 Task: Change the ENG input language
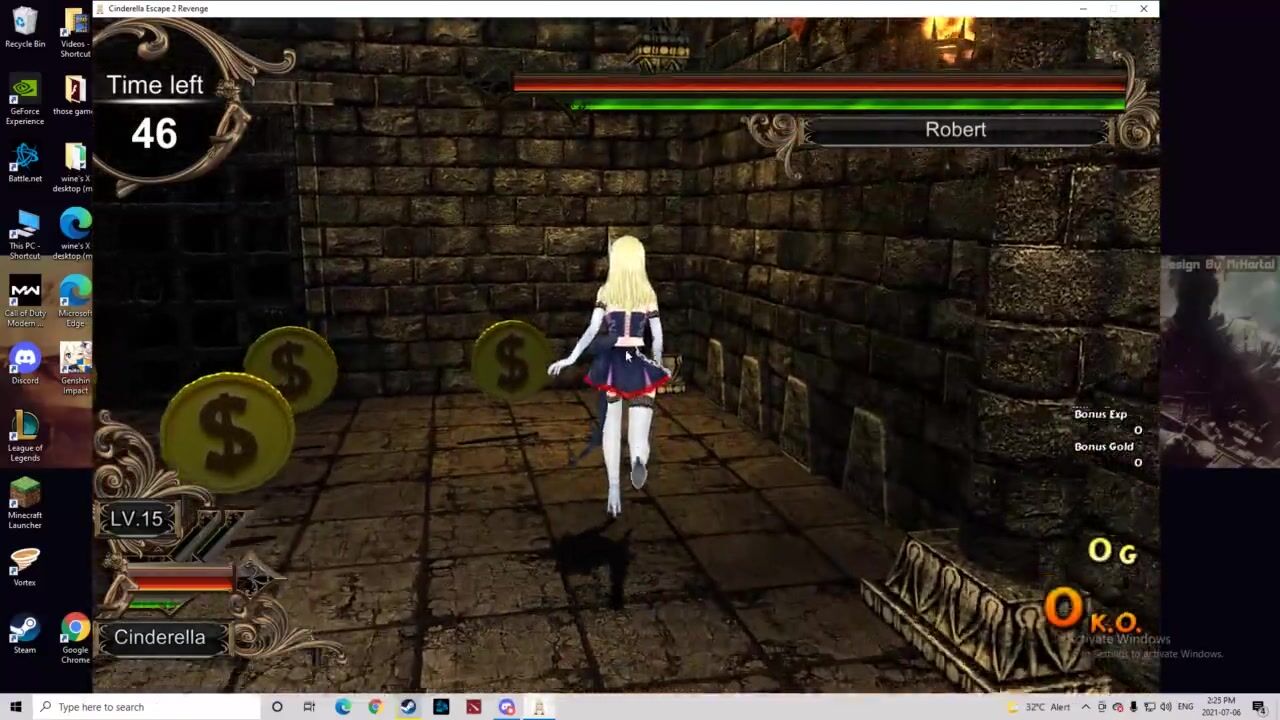(1186, 707)
